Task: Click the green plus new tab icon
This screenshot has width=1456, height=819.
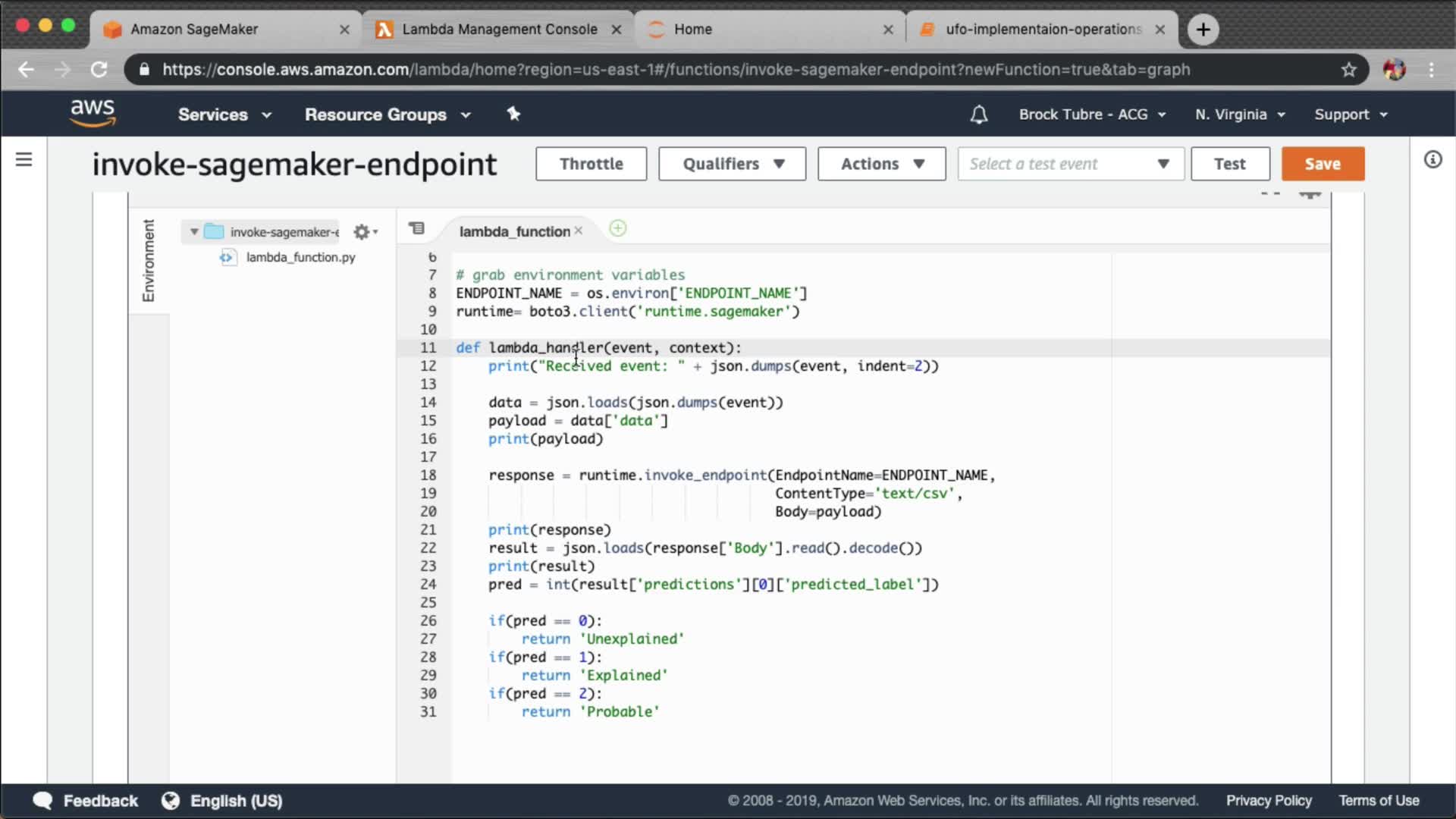Action: [618, 228]
